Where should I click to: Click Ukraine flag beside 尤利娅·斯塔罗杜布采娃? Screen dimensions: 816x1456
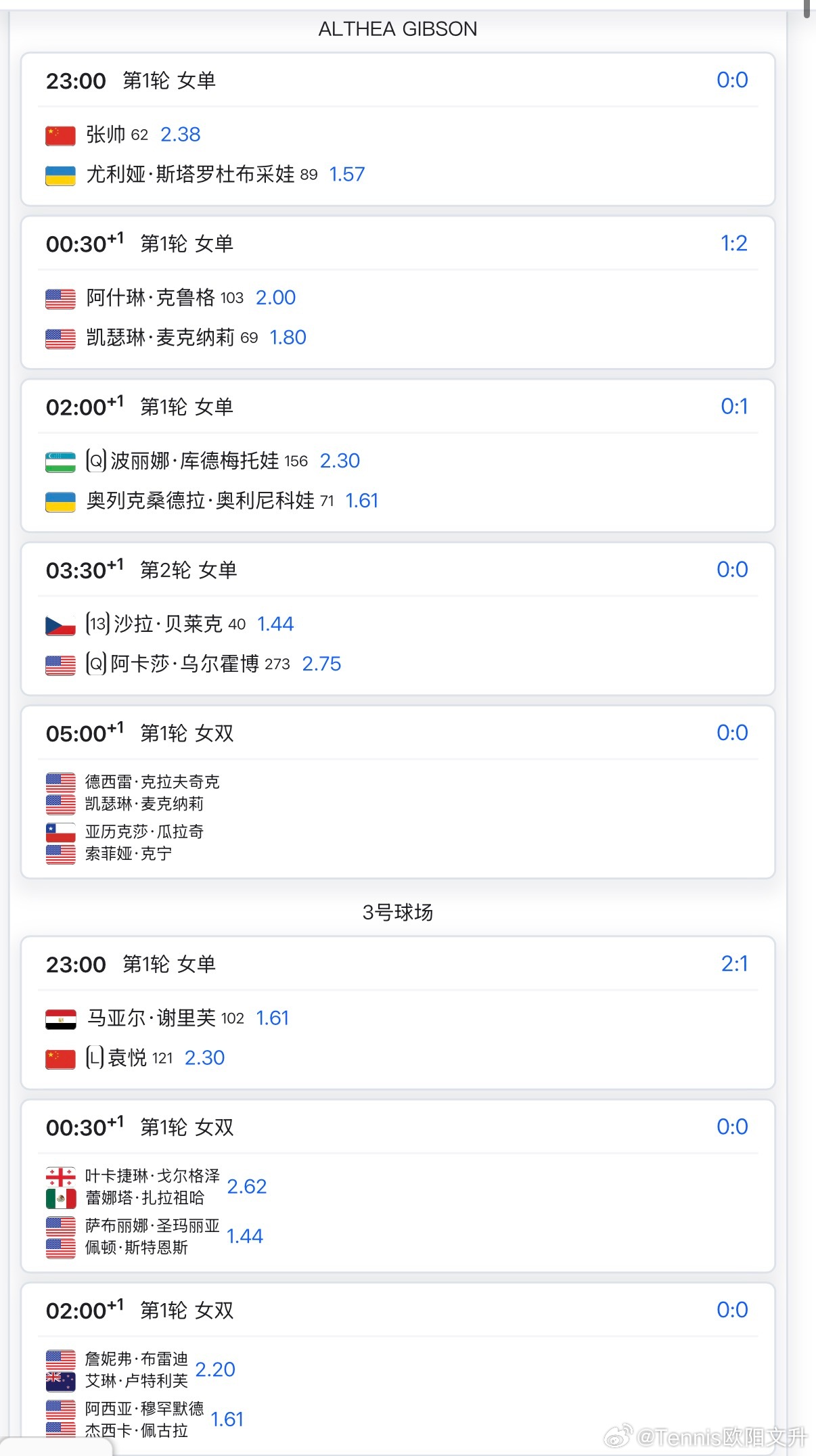pyautogui.click(x=60, y=175)
